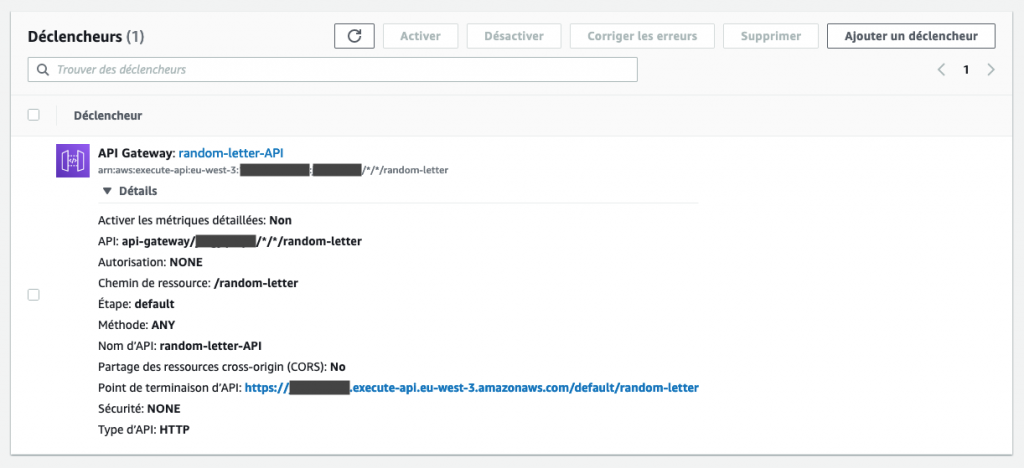The height and width of the screenshot is (468, 1024).
Task: Add a trigger with Ajouter un déclencheur
Action: point(911,36)
